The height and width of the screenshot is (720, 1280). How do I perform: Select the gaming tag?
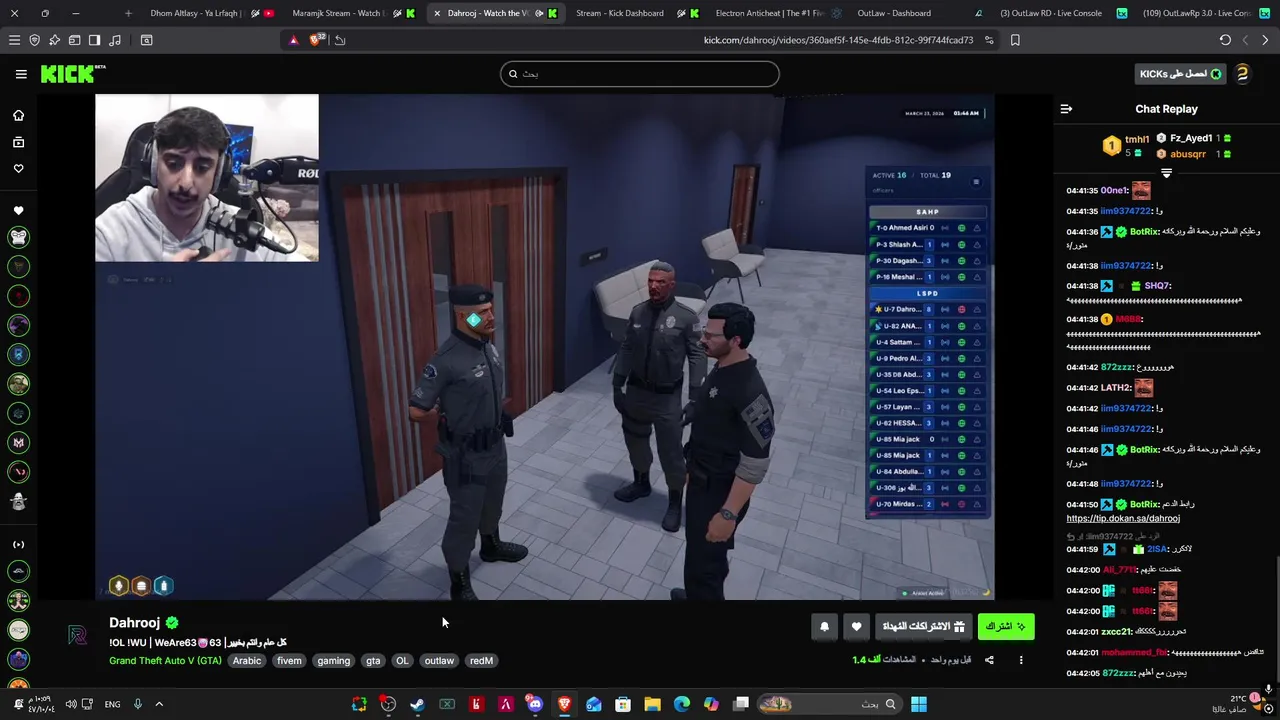point(333,661)
